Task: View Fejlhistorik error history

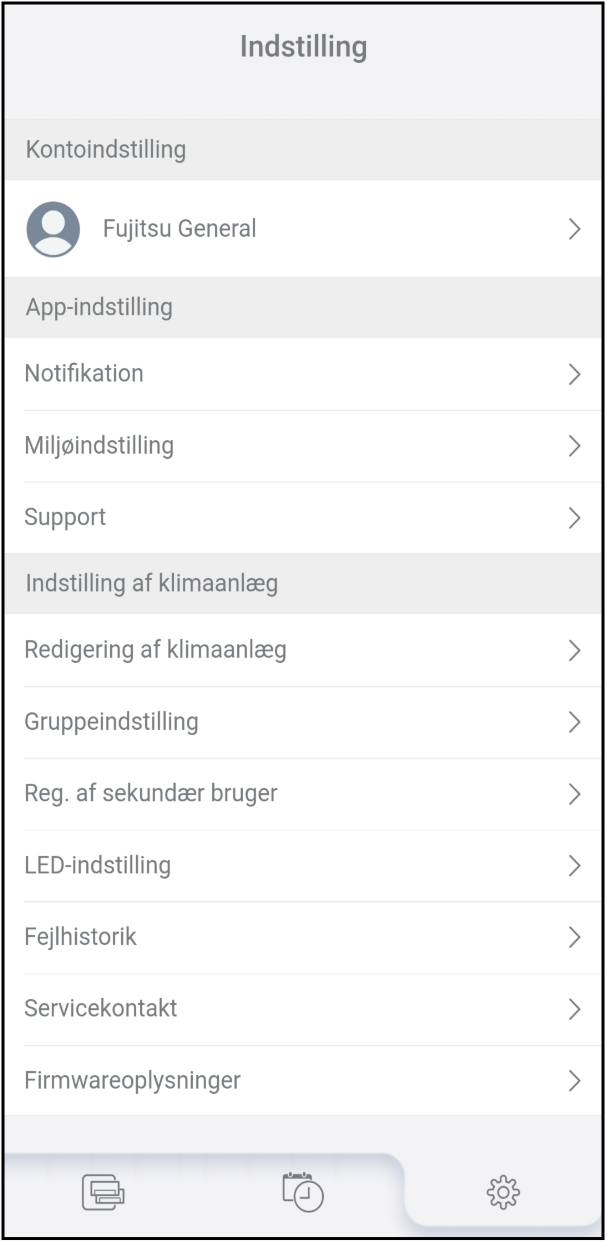Action: [x=80, y=938]
